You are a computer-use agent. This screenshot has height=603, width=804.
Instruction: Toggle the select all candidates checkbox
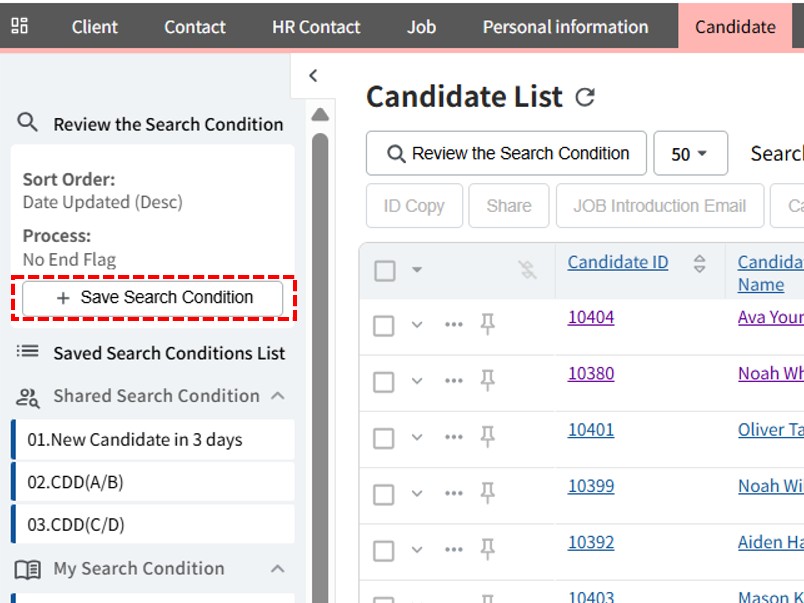(384, 270)
